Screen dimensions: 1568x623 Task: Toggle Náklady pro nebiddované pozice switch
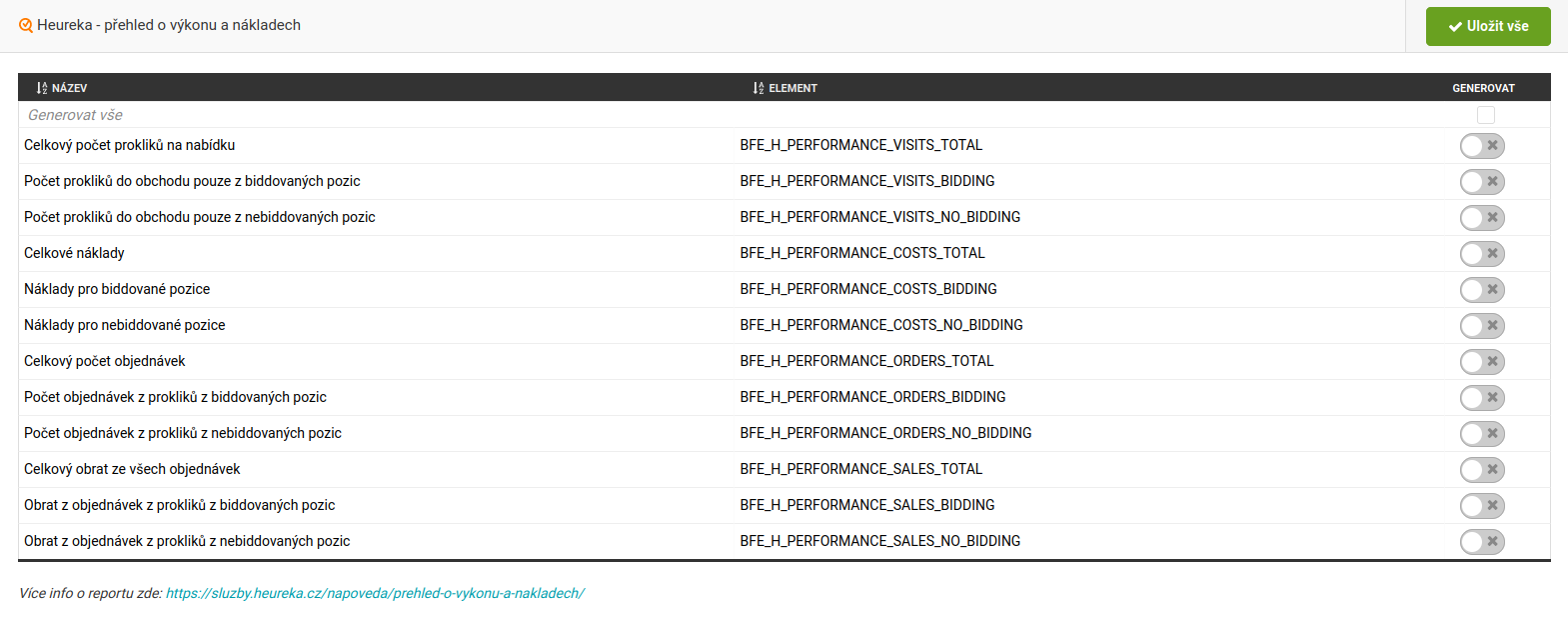1482,326
